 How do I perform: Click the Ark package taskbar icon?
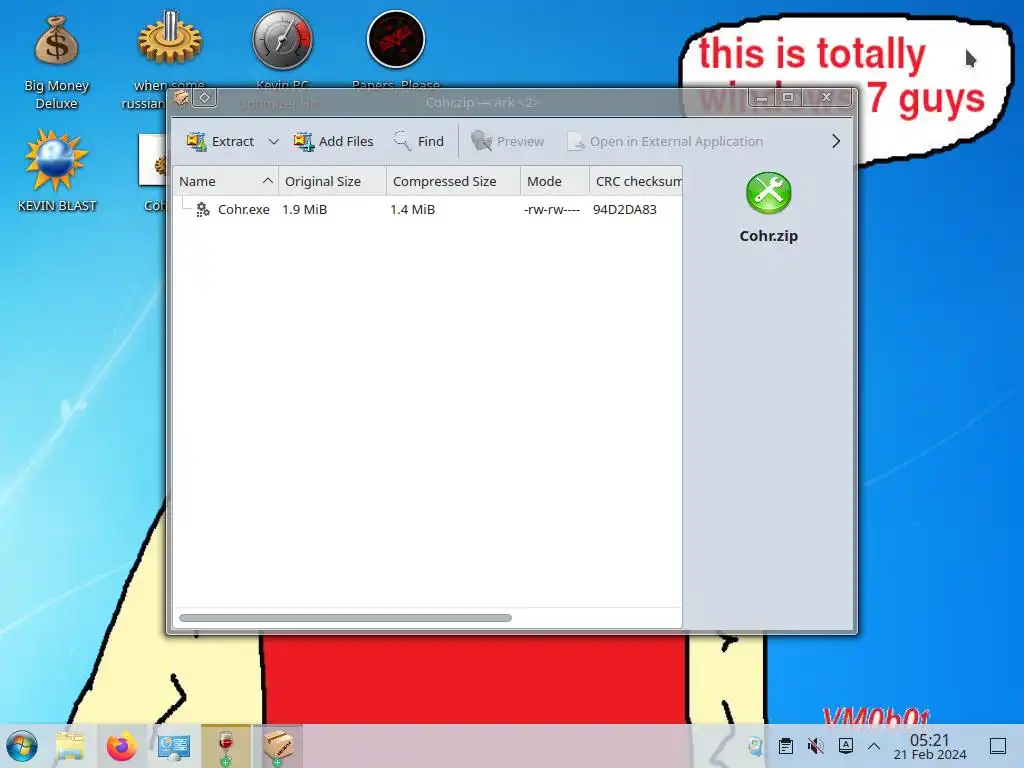coord(278,746)
